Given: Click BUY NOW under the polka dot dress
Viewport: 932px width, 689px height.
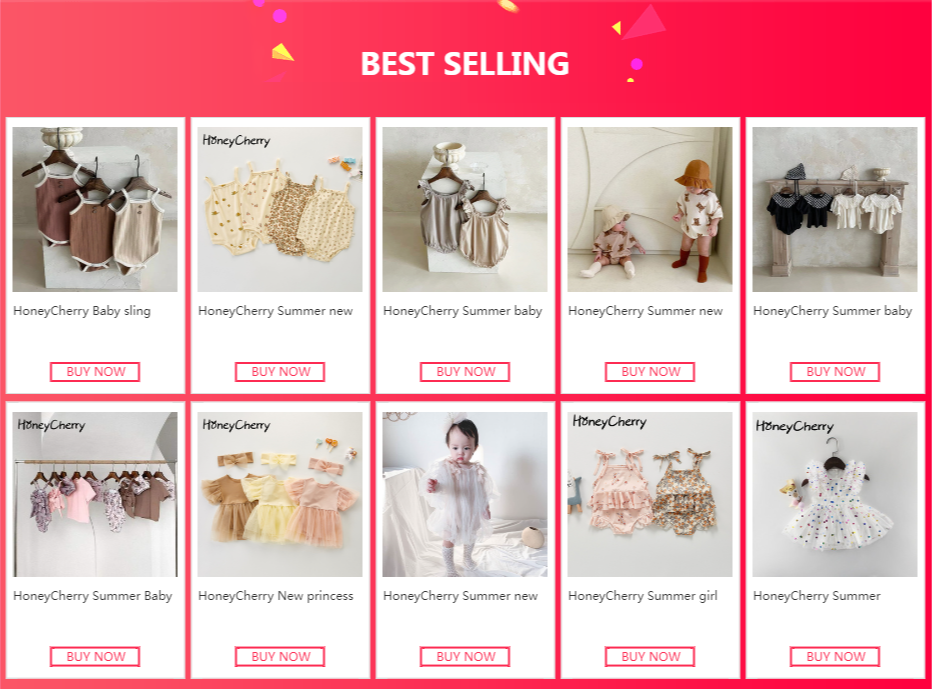Looking at the screenshot, I should pos(835,656).
